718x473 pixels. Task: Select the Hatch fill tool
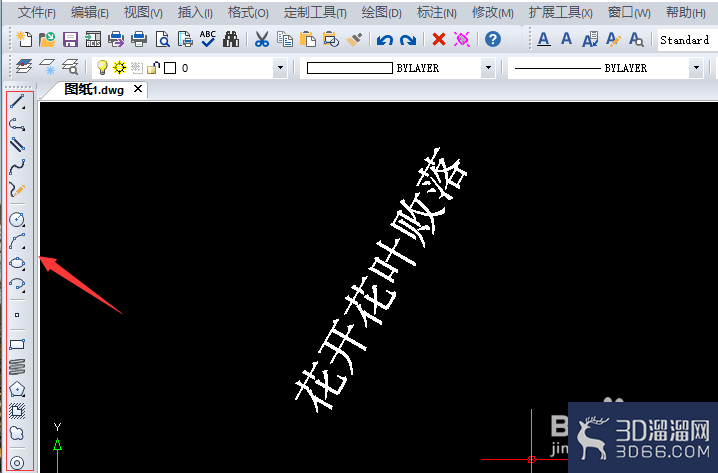17,411
